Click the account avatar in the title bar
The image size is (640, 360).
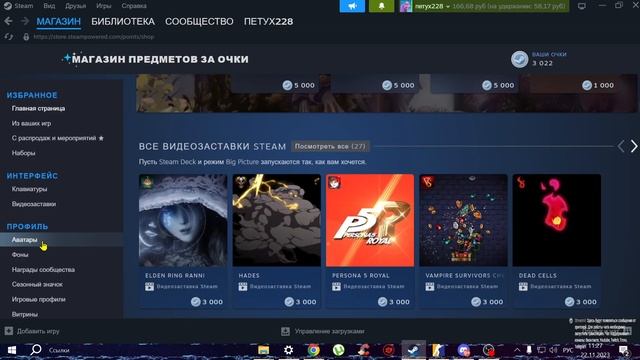[406, 6]
